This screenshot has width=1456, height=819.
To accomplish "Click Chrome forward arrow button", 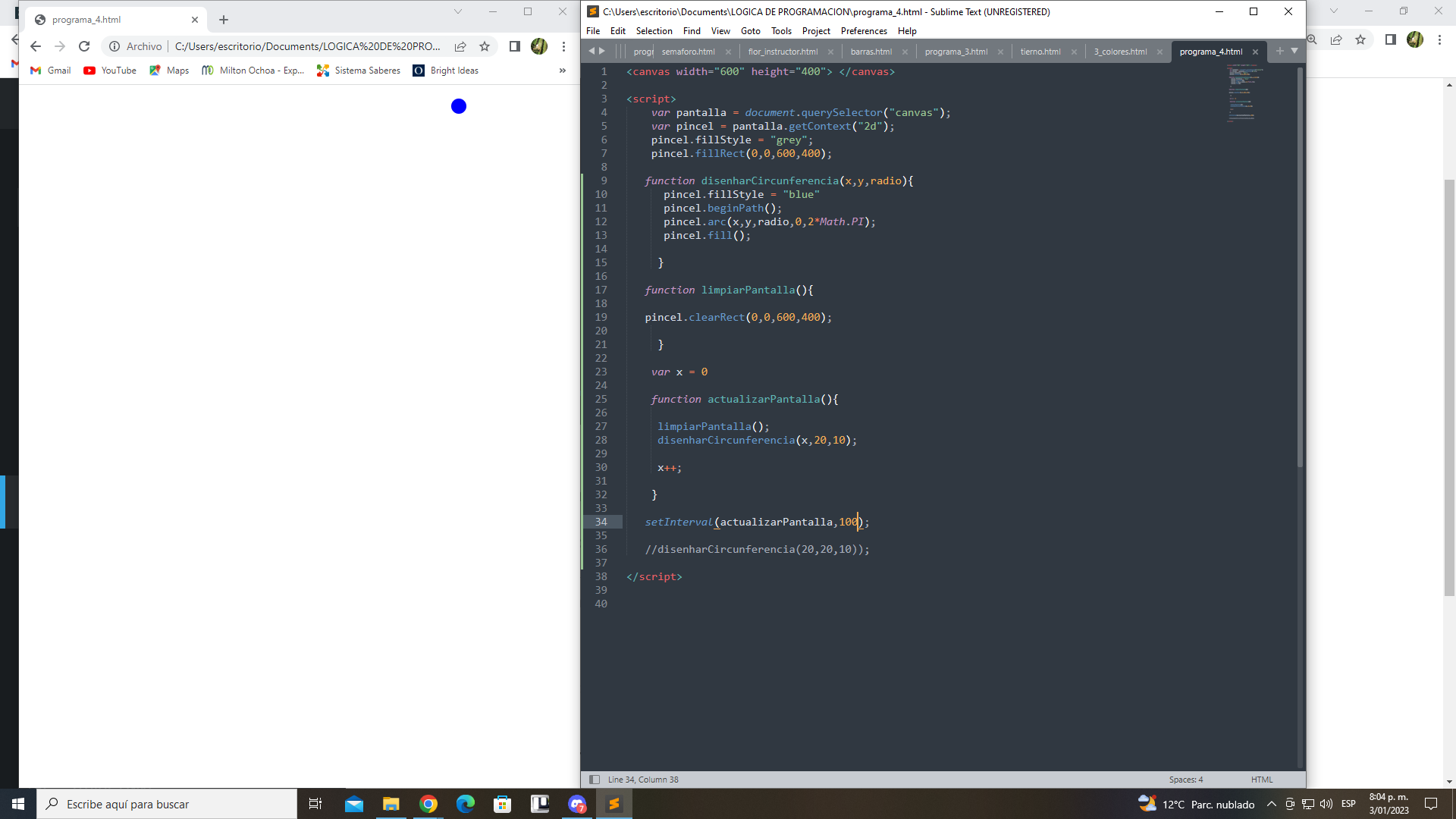I will click(60, 46).
